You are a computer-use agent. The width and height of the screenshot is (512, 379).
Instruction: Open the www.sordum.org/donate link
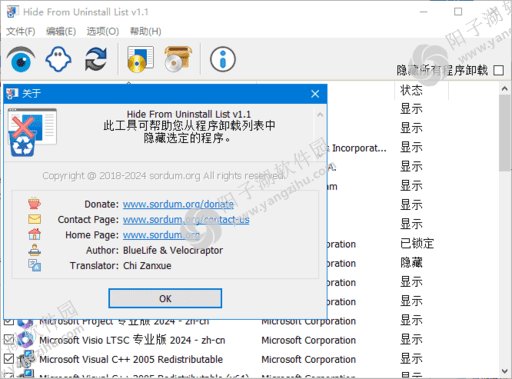(178, 204)
